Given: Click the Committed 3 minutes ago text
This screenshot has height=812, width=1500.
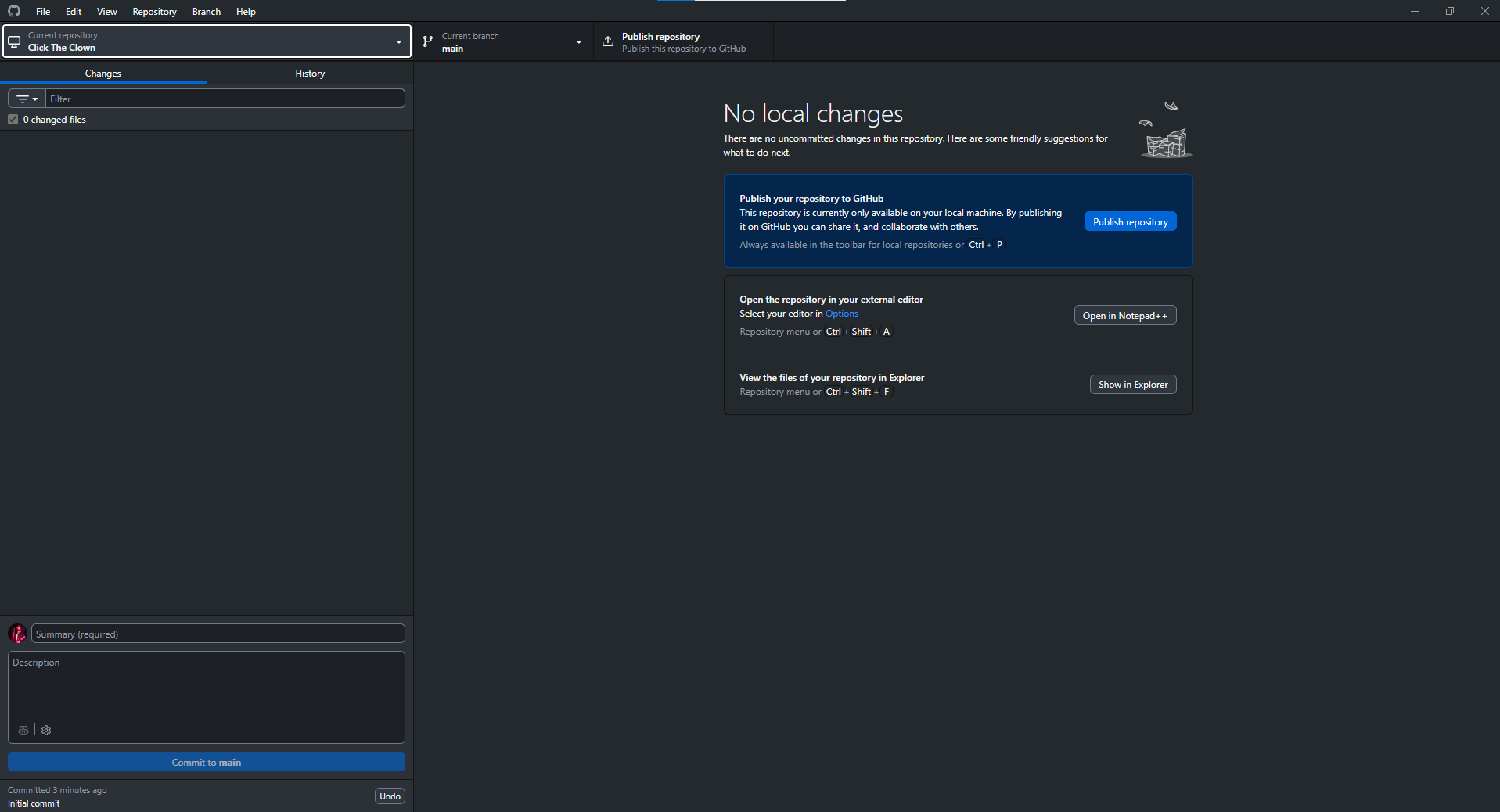Looking at the screenshot, I should pos(57,790).
